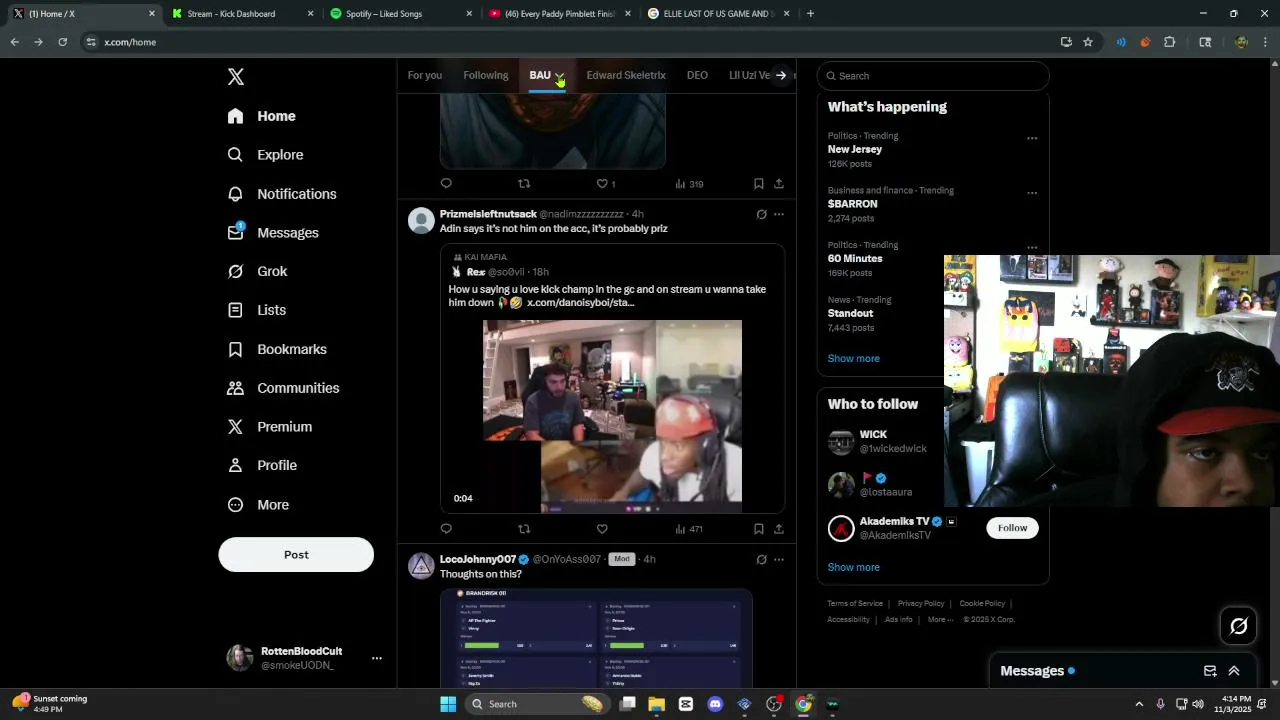Screen dimensions: 1280x720
Task: Switch to Following tab
Action: tap(486, 75)
